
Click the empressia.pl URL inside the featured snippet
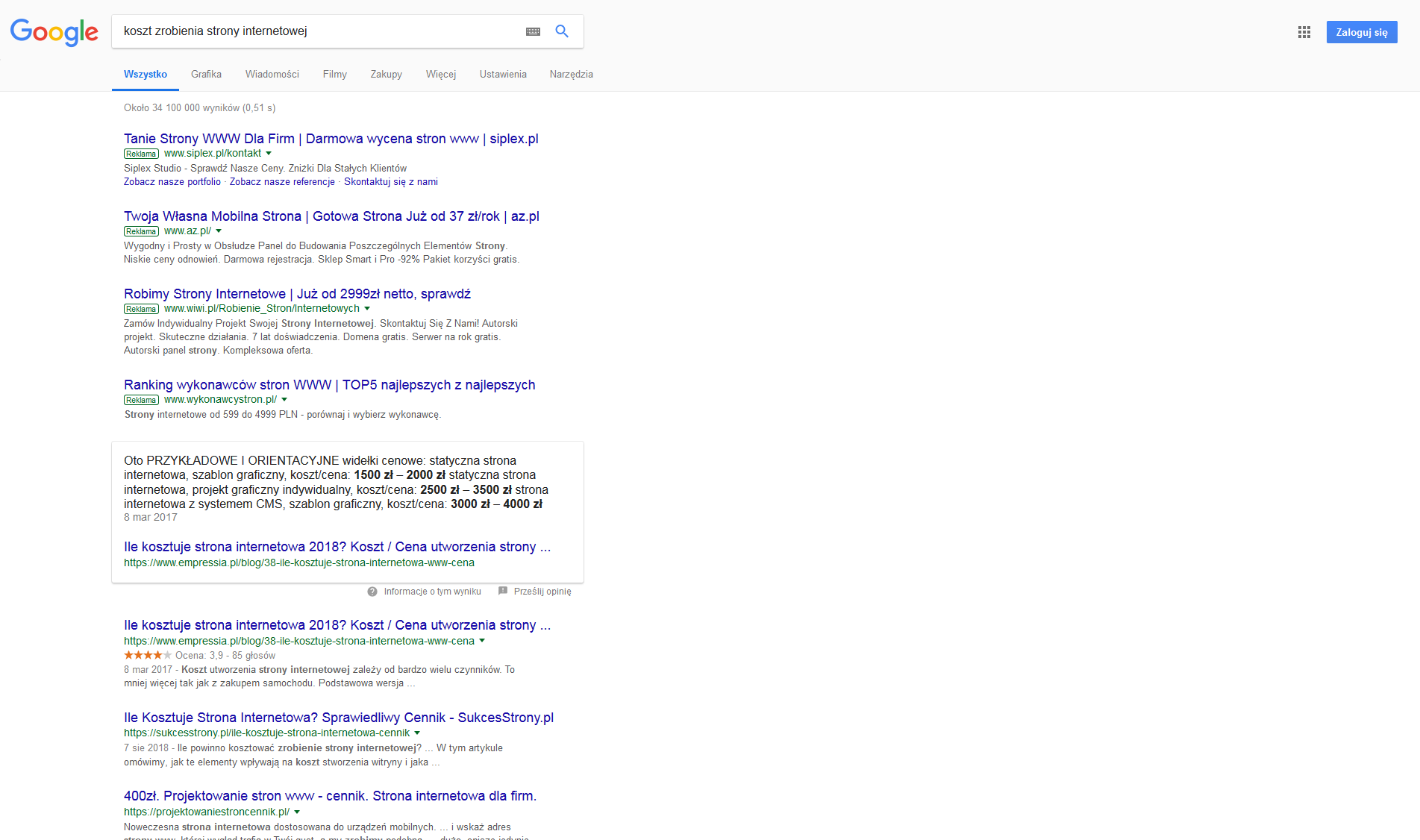coord(299,563)
